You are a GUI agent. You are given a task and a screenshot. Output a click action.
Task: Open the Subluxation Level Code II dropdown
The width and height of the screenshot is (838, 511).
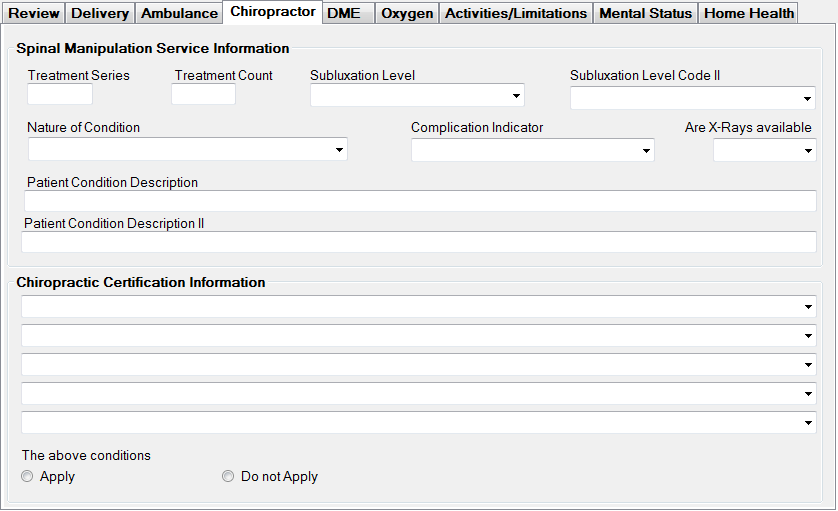click(x=692, y=98)
